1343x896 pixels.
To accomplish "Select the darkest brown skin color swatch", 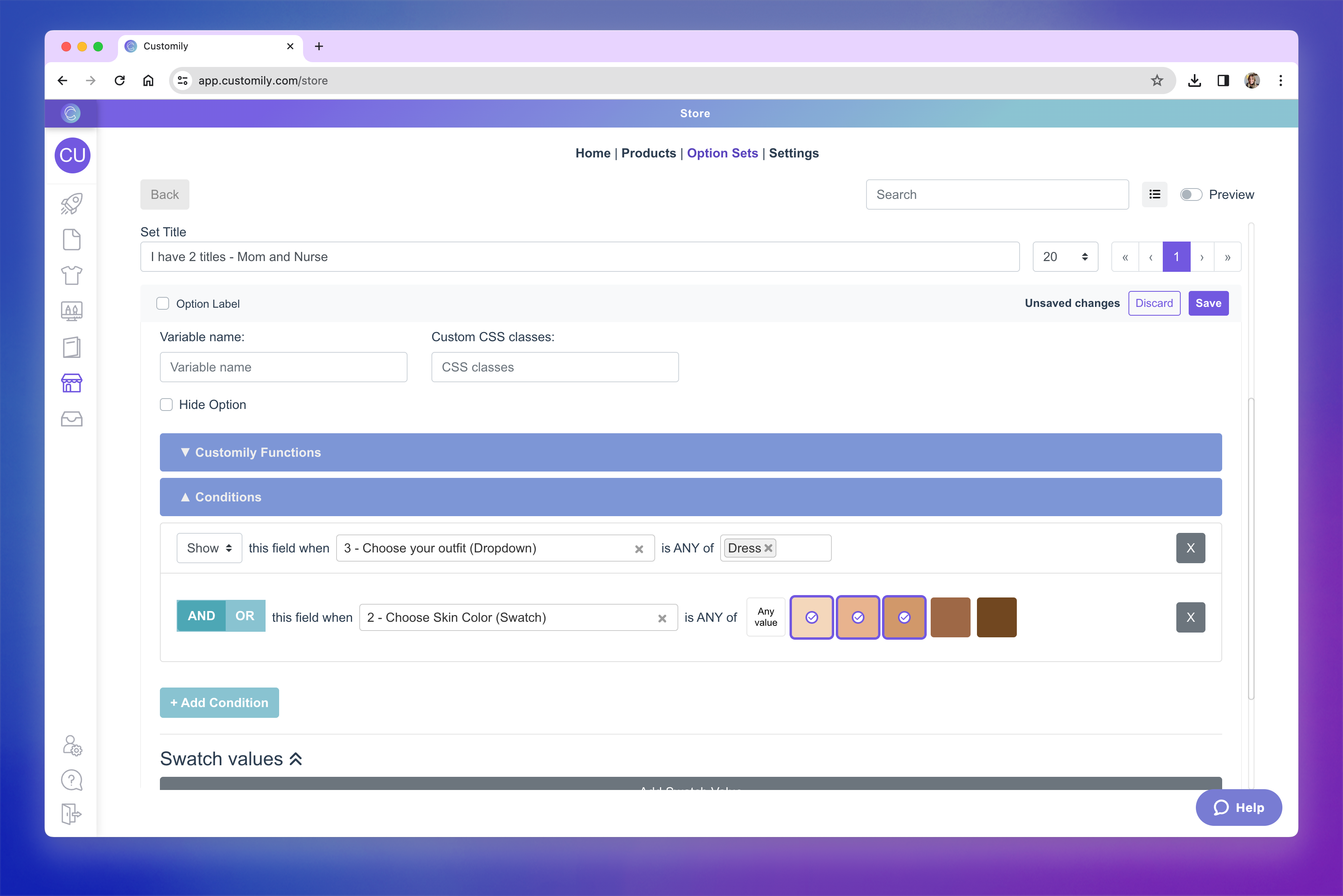I will [996, 617].
